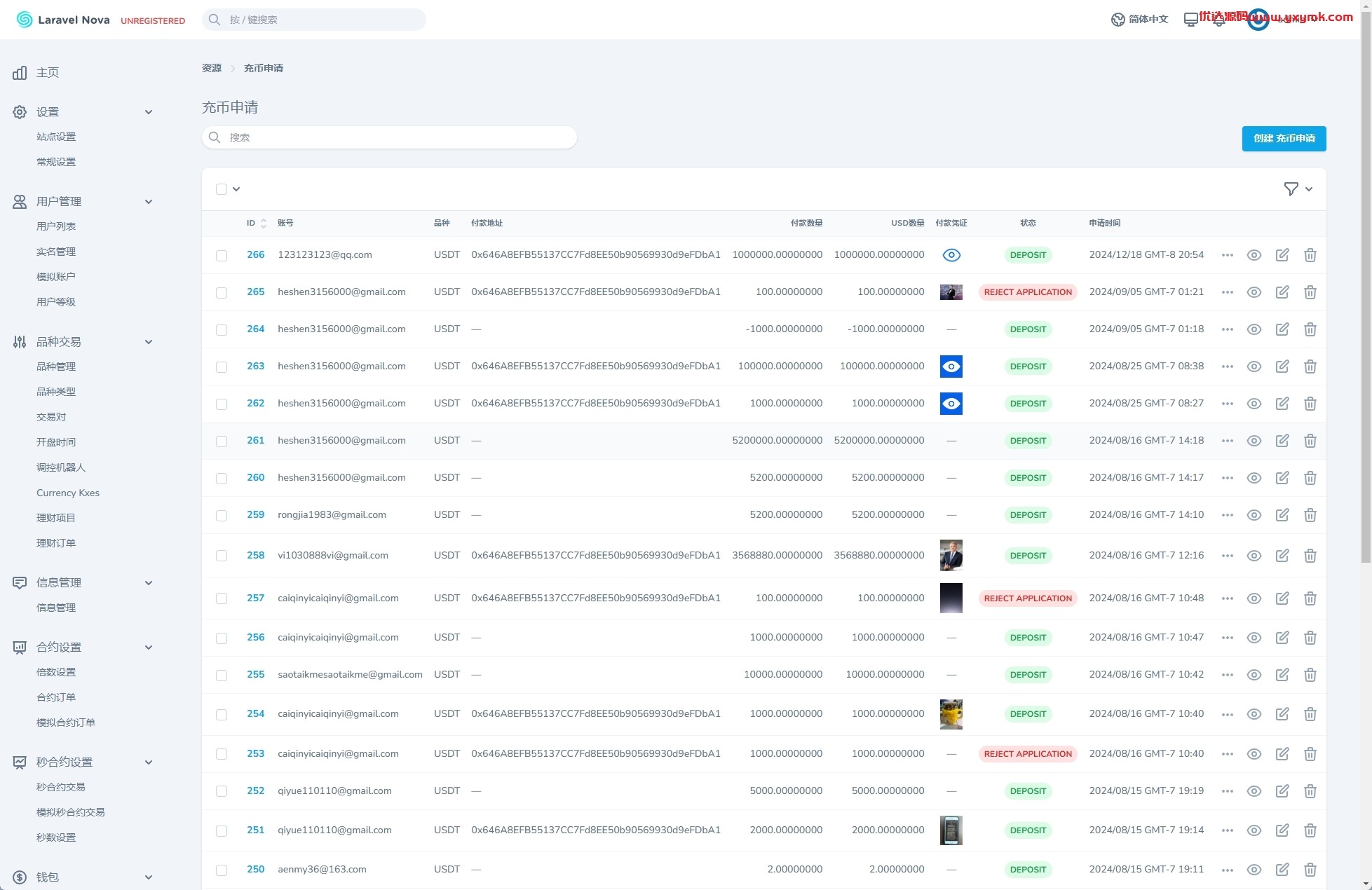Screen dimensions: 1372x890
Task: Open three-dot actions menu for row 263
Action: coord(1227,367)
